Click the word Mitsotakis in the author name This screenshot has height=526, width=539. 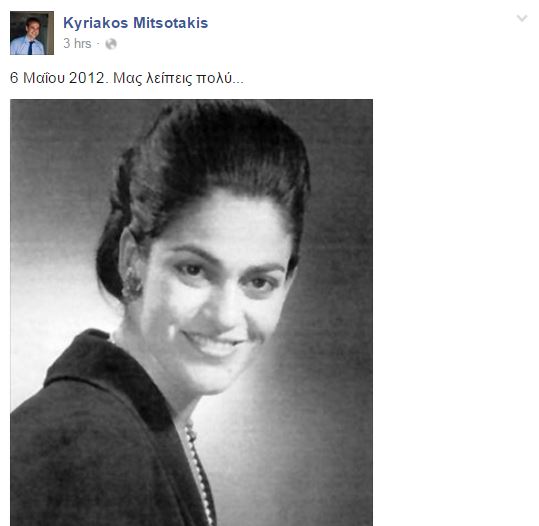(170, 23)
